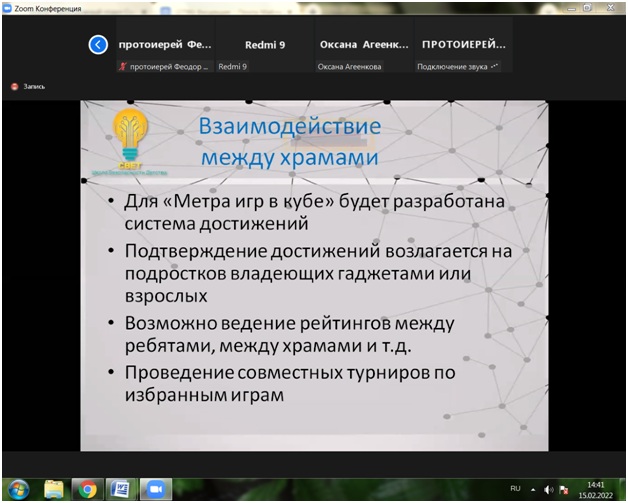Click the red recording indicator icon
This screenshot has height=503, width=628.
(x=14, y=87)
